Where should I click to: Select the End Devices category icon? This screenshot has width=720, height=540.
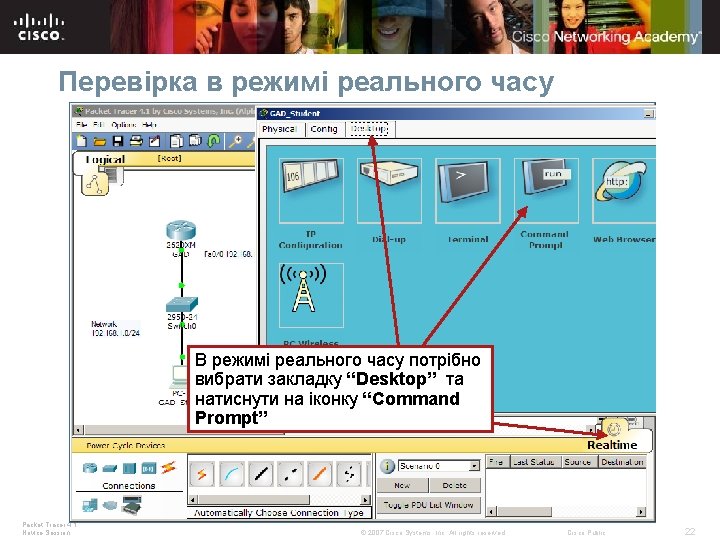(90, 505)
